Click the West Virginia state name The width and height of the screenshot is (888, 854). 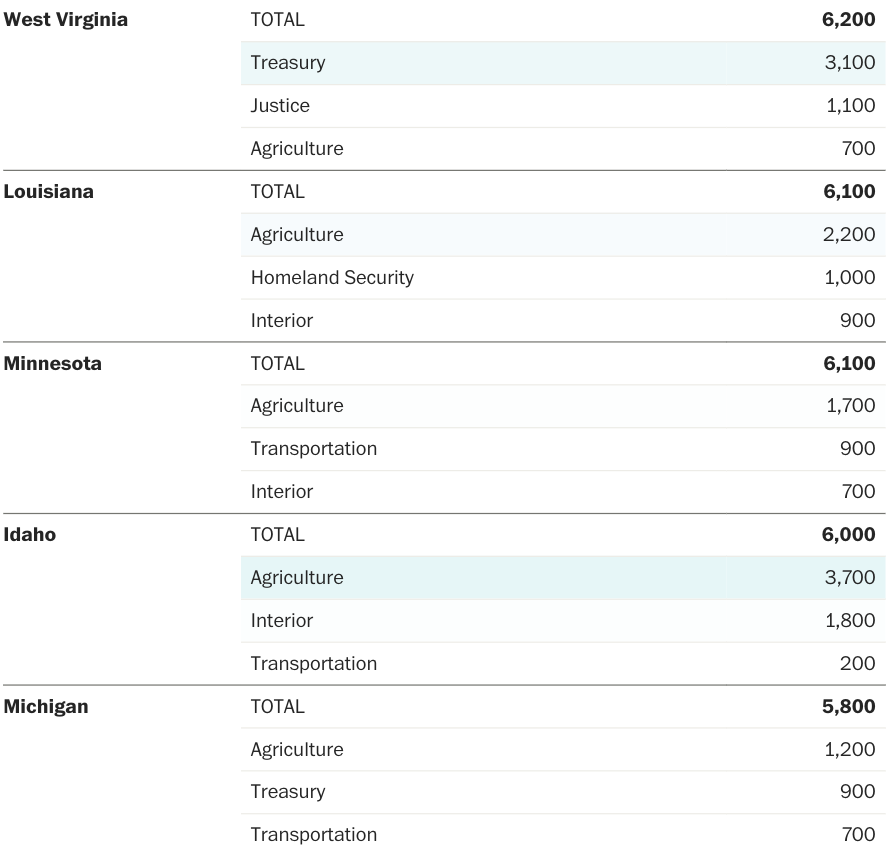point(66,20)
